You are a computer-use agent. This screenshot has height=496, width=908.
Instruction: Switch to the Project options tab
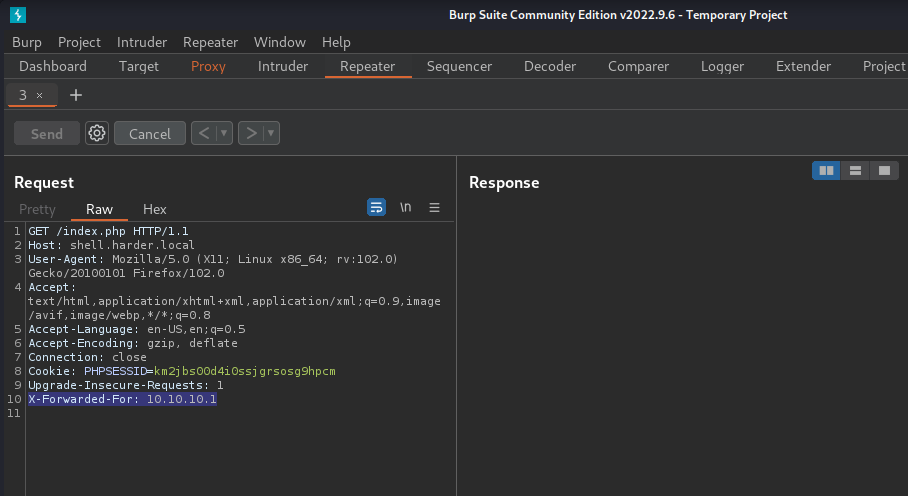tap(883, 67)
